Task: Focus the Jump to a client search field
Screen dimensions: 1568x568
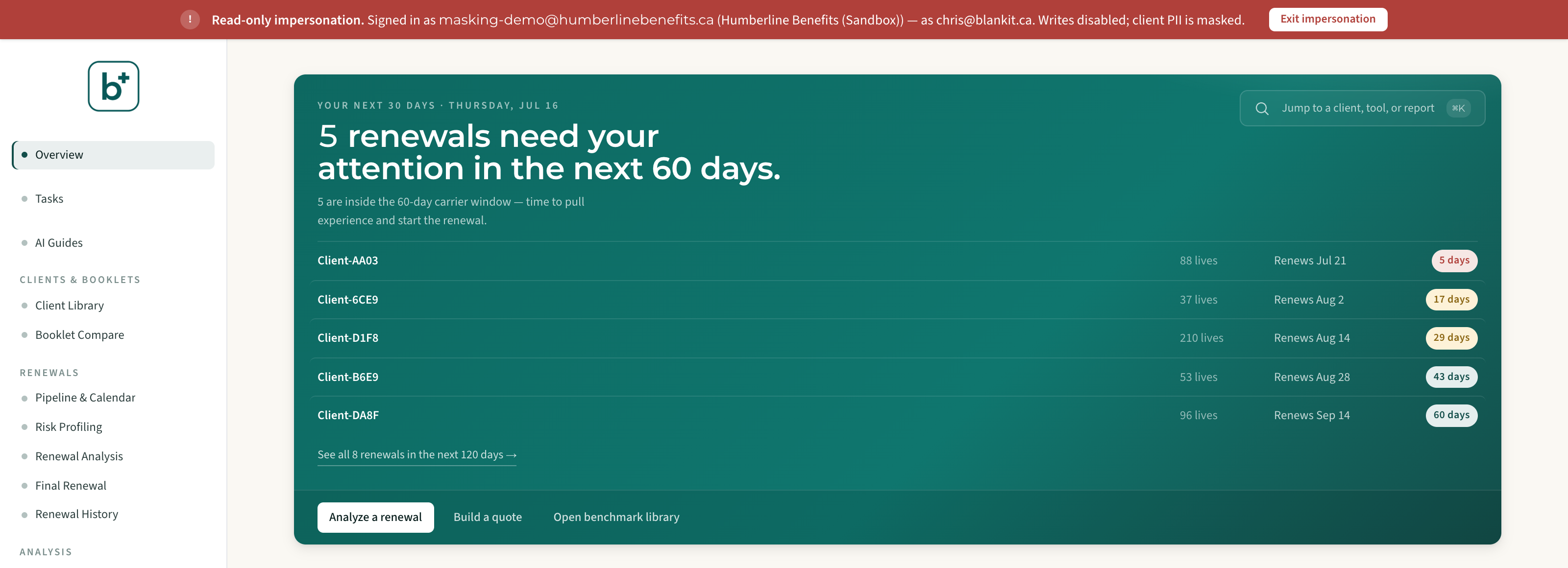Action: (1362, 108)
